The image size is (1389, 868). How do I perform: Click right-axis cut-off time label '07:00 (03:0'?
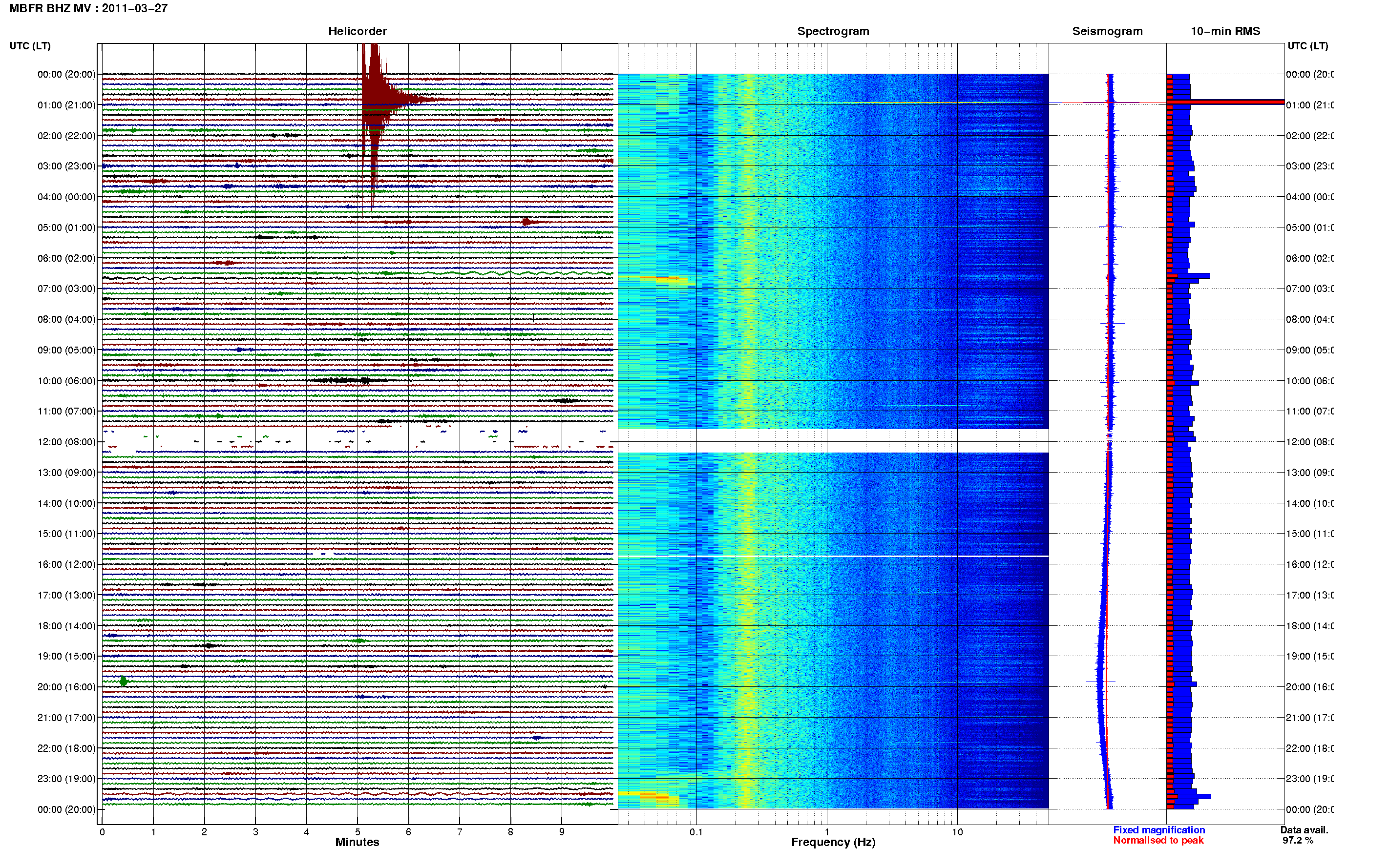tap(1310, 288)
